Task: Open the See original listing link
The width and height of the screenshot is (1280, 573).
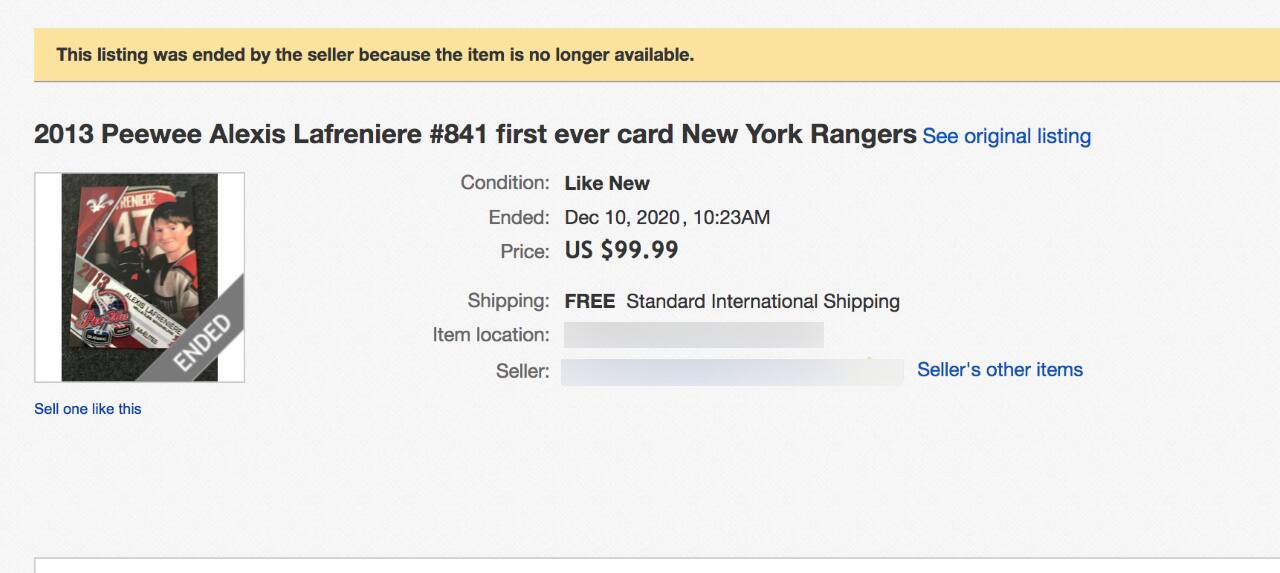Action: click(1006, 136)
